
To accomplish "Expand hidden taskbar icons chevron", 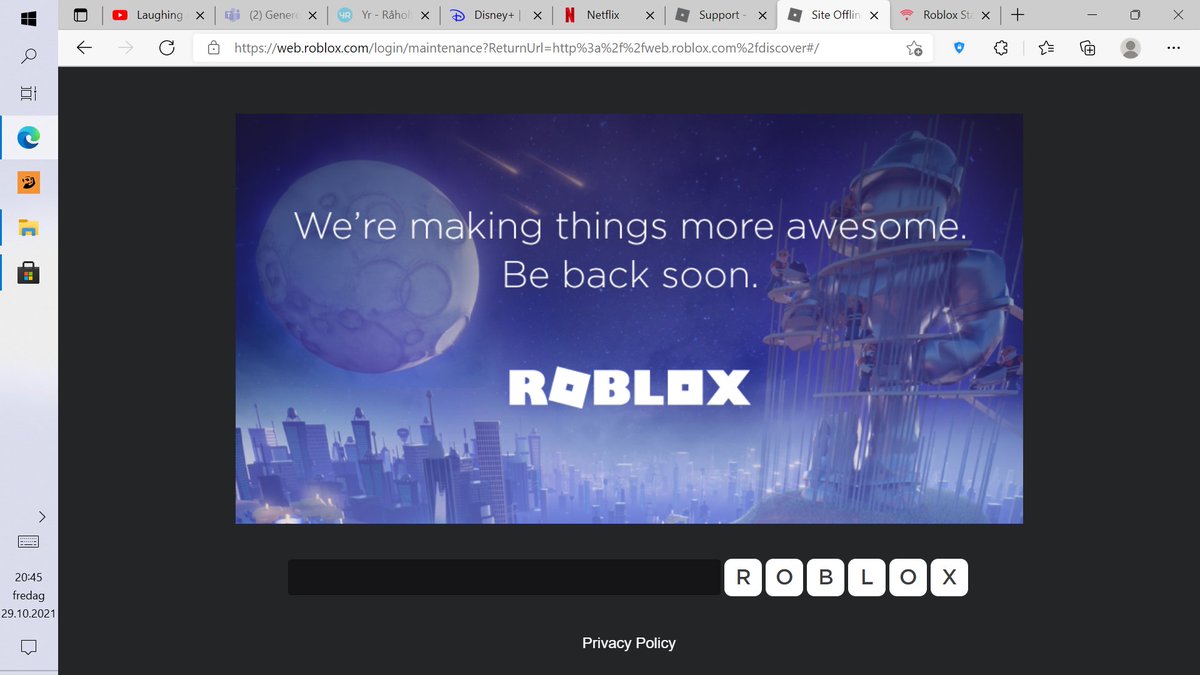I will coord(41,517).
